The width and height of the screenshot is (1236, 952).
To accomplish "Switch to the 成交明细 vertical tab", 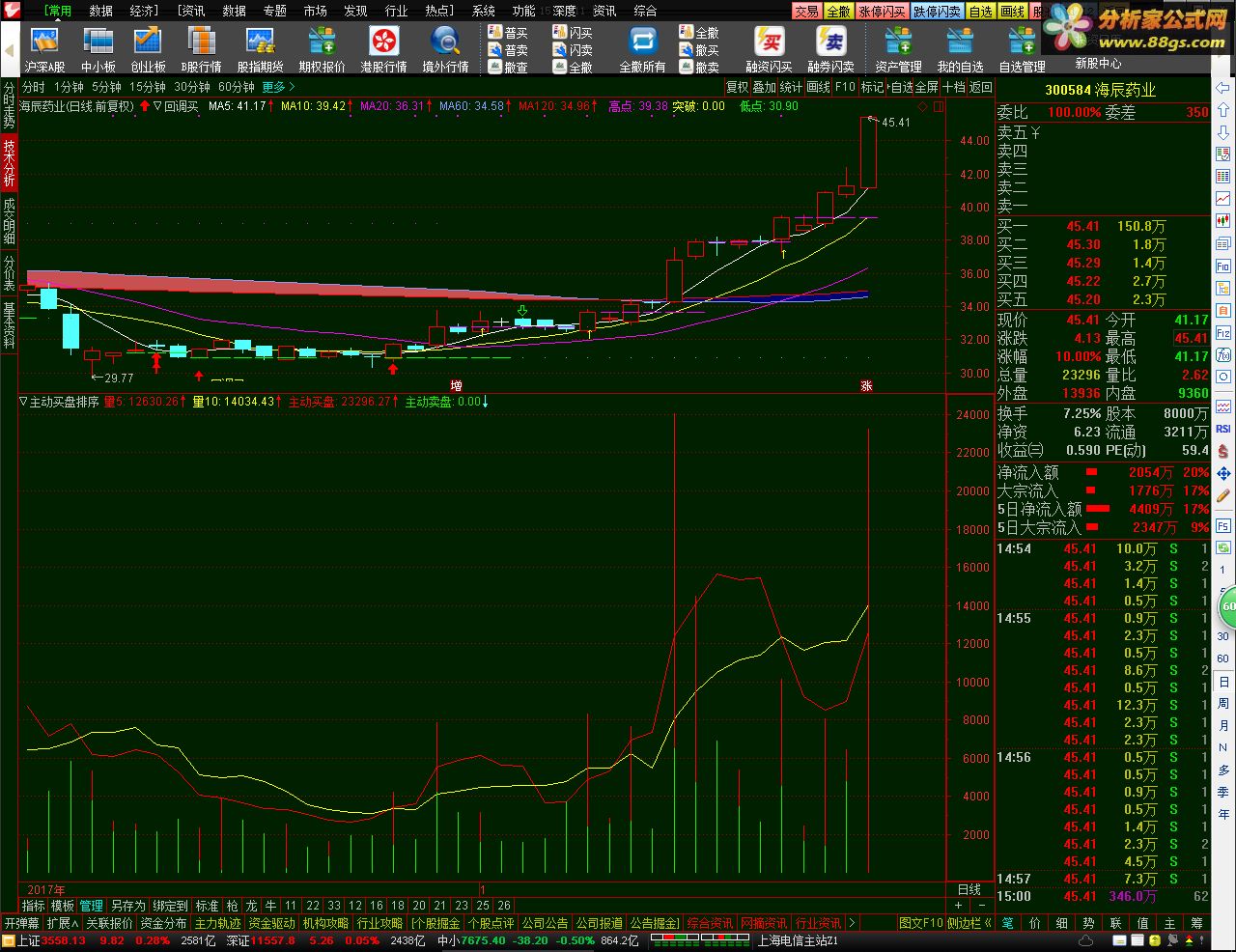I will pyautogui.click(x=9, y=220).
